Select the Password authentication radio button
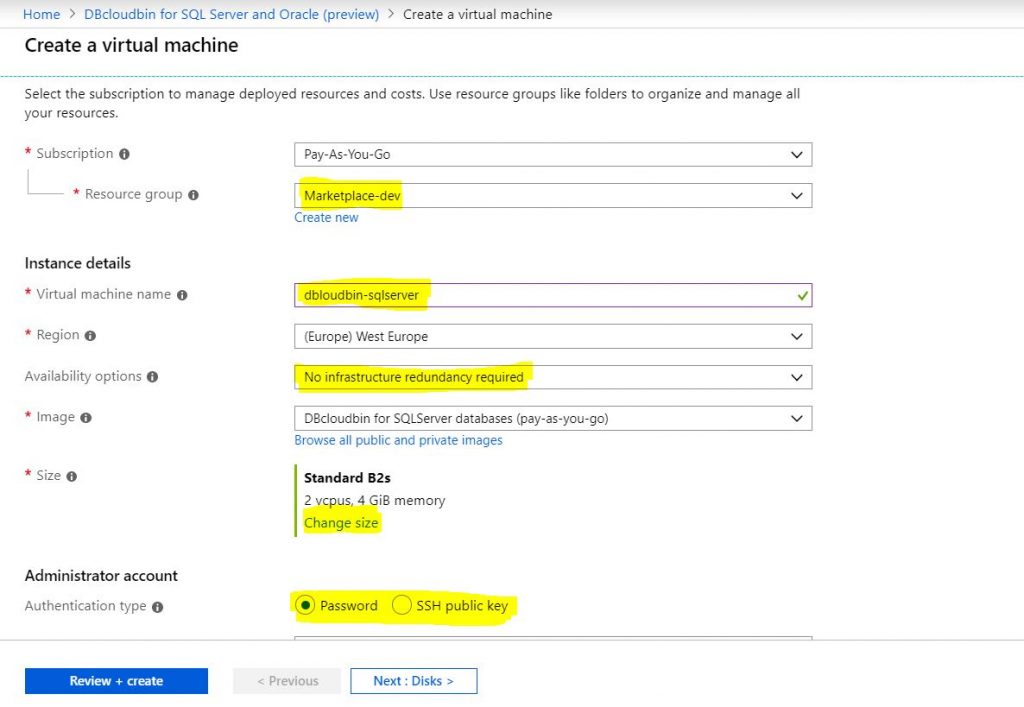Screen dimensions: 1024x707 (305, 605)
